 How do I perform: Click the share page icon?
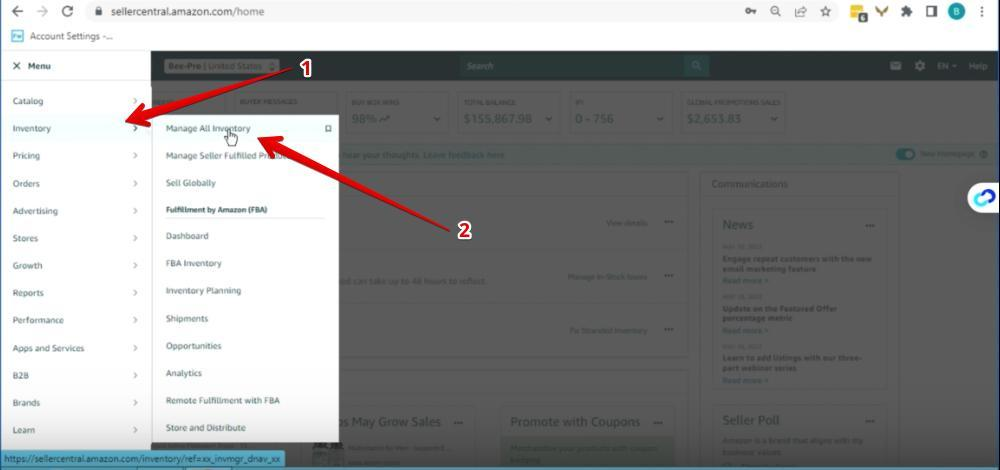800,11
